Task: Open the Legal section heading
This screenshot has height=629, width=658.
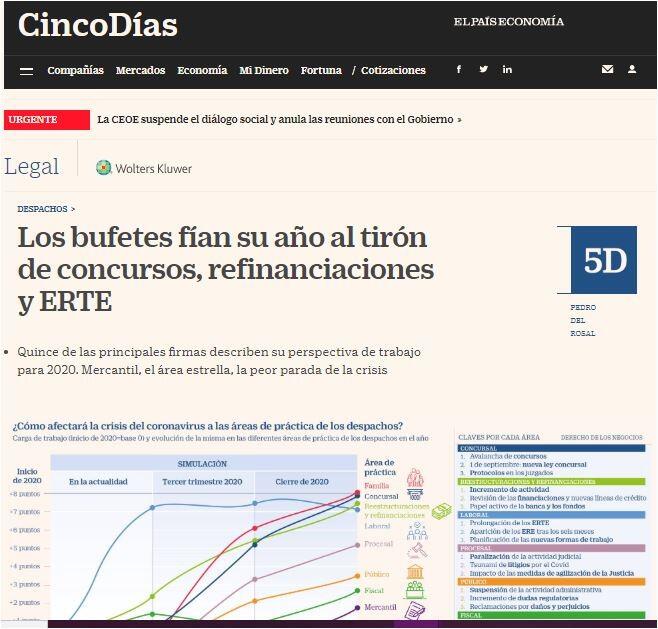Action: (32, 167)
